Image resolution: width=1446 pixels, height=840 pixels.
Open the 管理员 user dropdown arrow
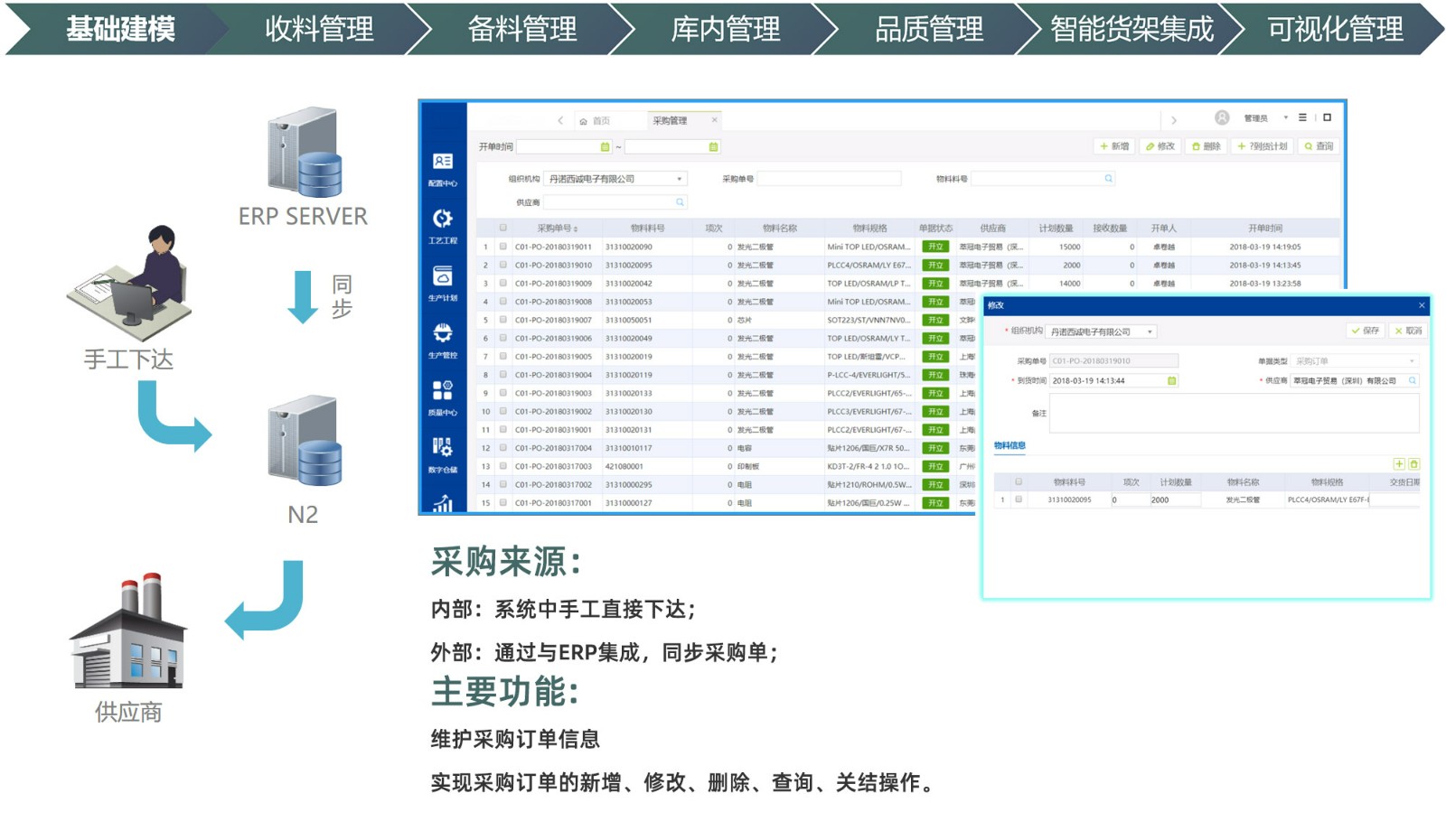click(x=1285, y=118)
